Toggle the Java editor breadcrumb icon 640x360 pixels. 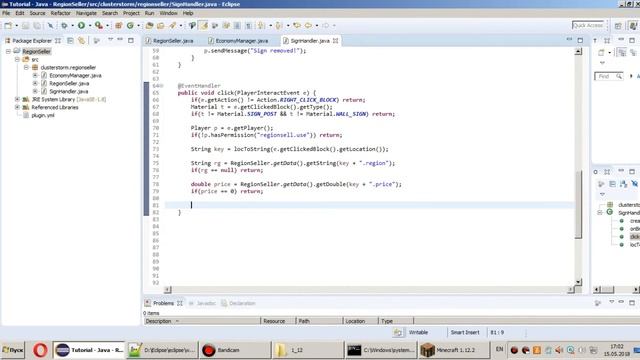pos(192,25)
